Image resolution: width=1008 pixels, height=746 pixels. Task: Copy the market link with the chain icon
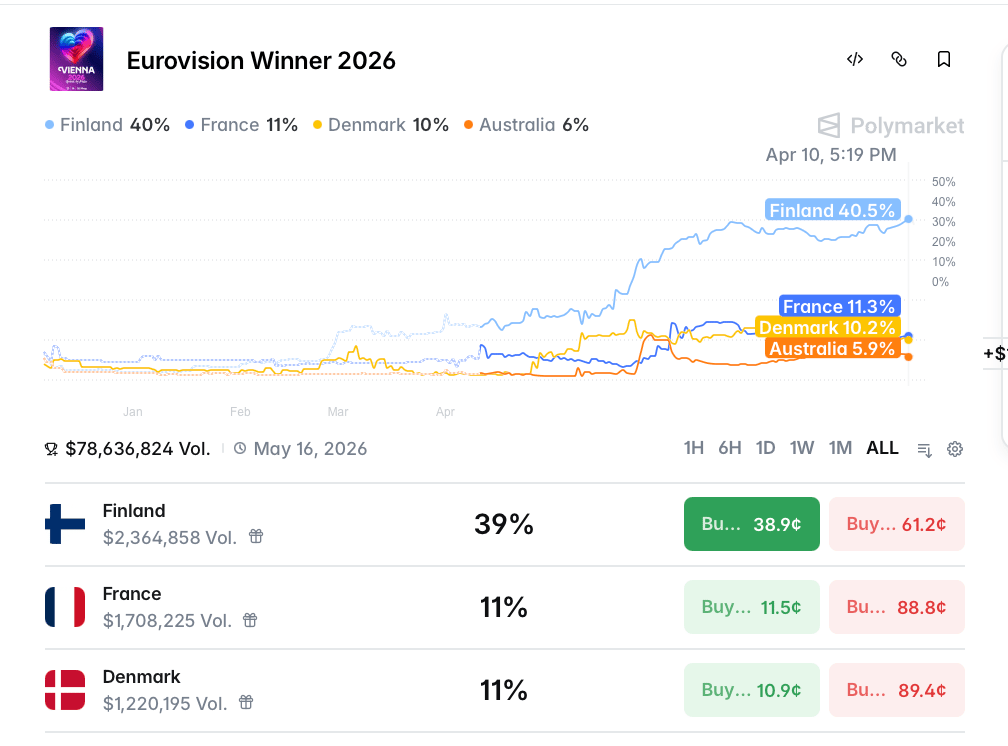tap(899, 60)
